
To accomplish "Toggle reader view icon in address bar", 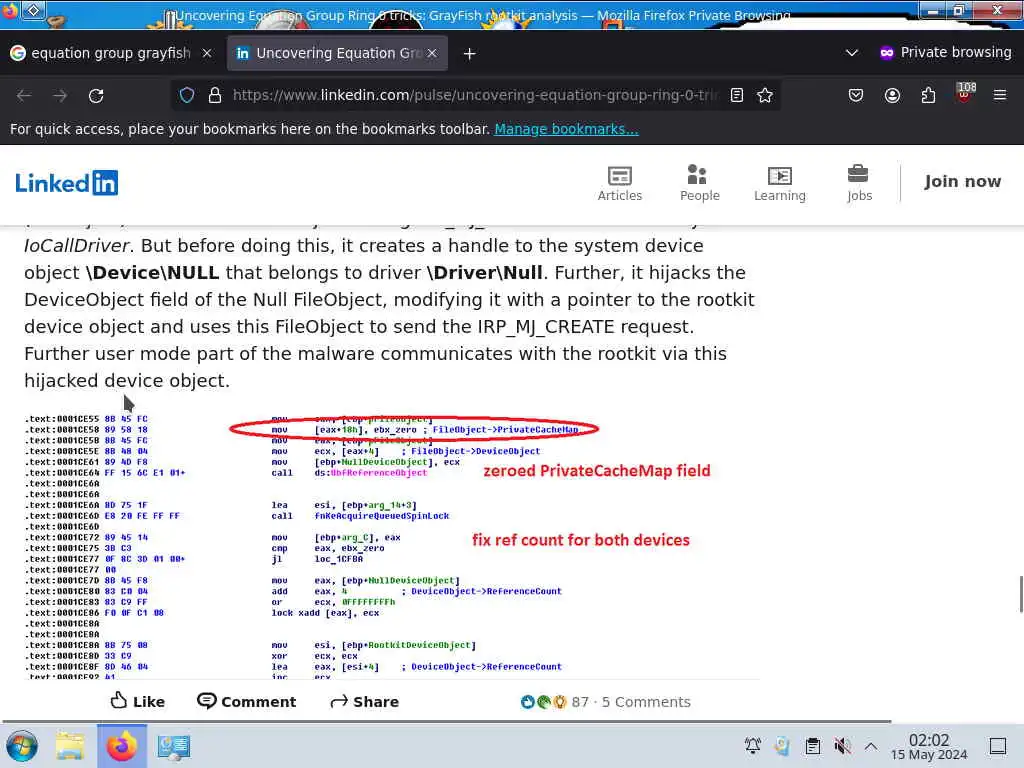I will 737,95.
